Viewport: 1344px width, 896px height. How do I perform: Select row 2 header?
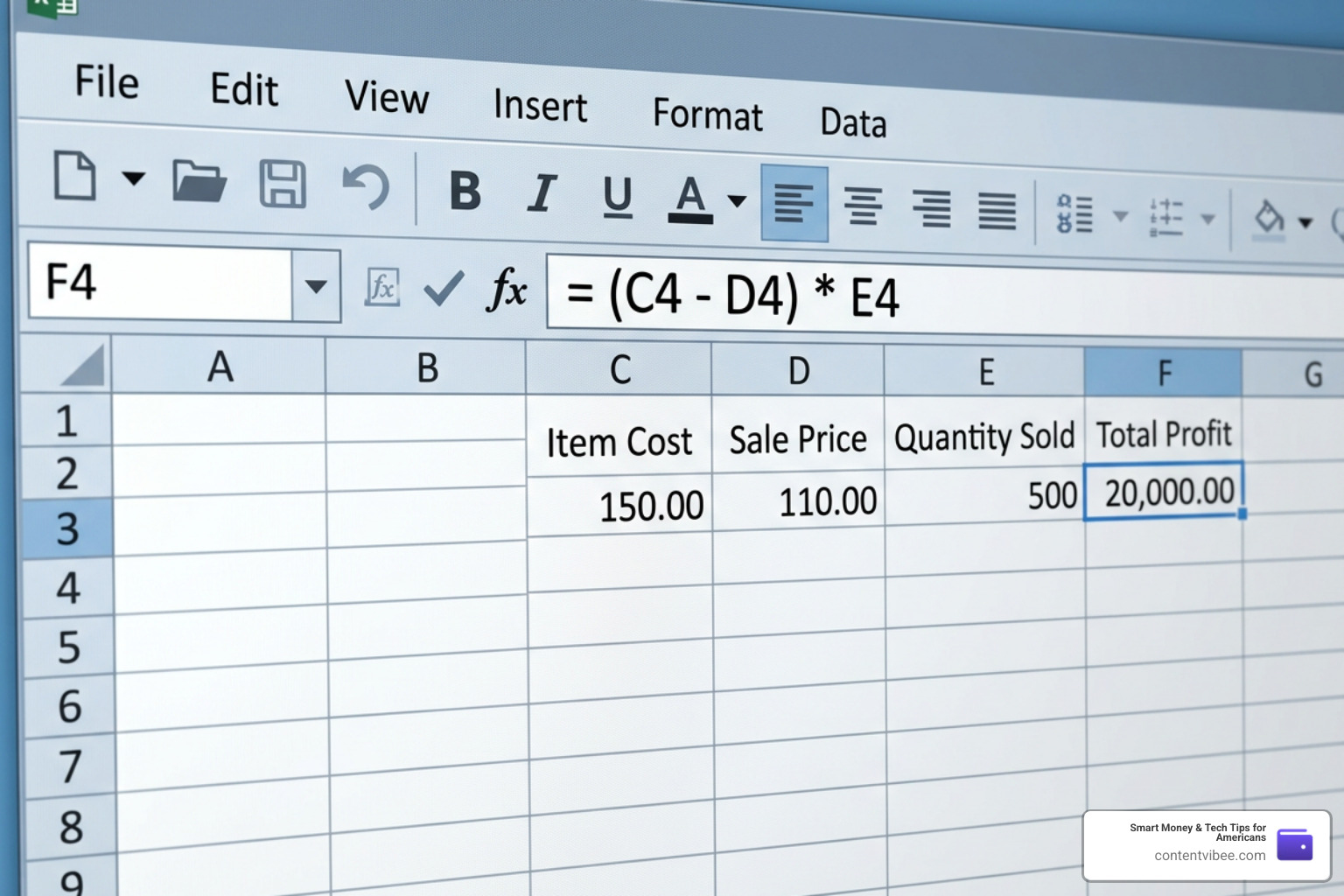coord(67,473)
